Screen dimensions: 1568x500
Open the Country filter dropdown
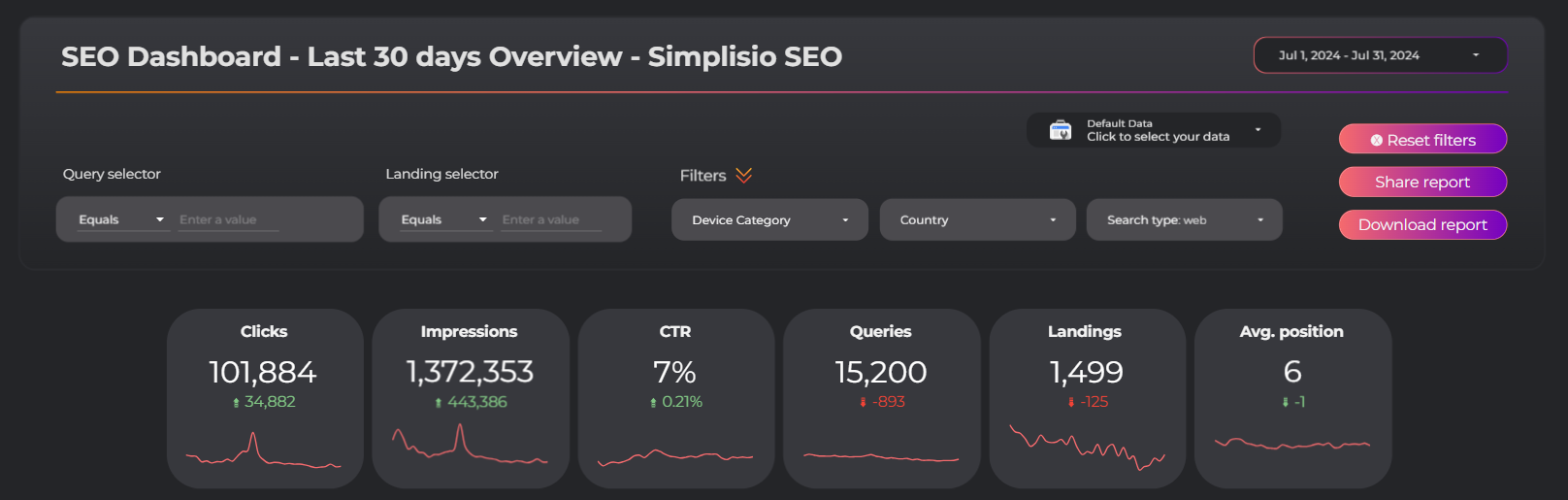click(x=977, y=219)
